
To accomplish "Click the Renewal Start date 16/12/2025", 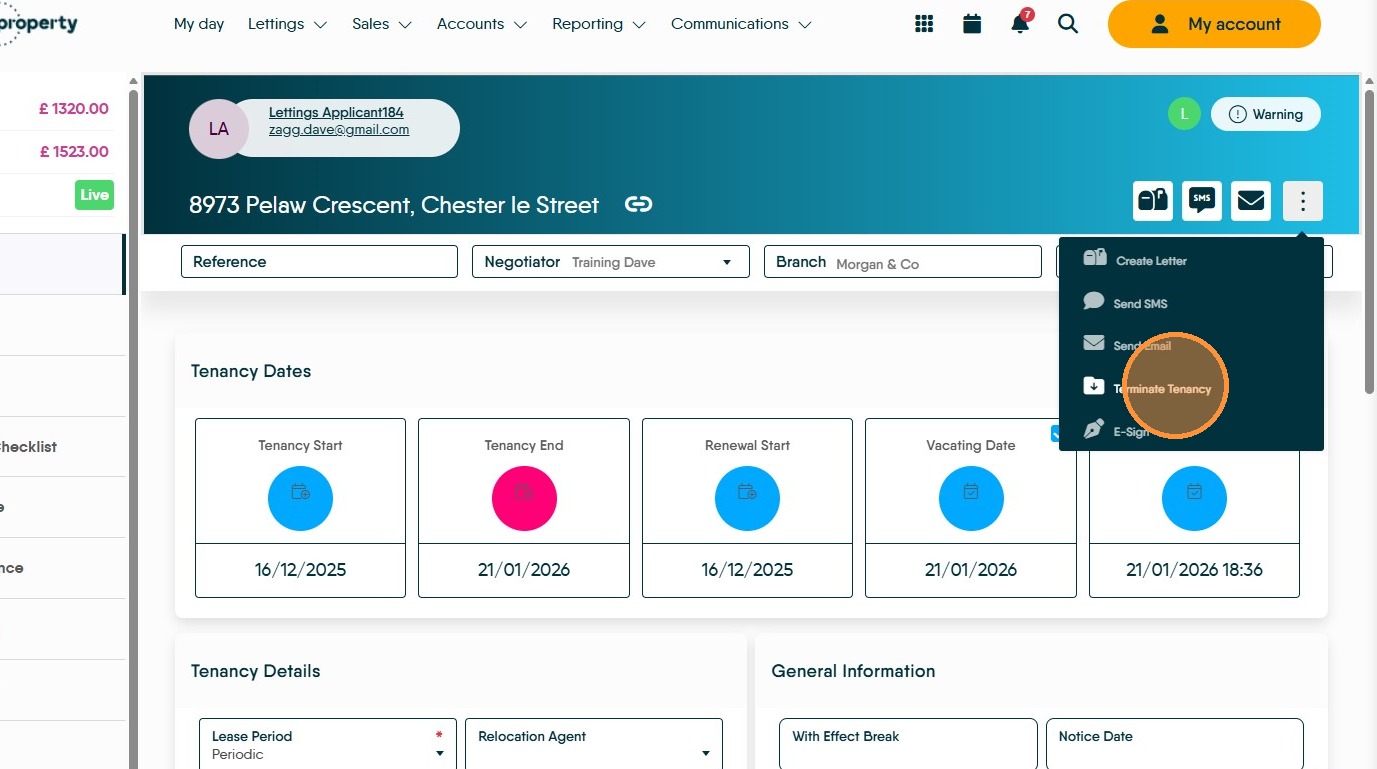I will coord(747,570).
